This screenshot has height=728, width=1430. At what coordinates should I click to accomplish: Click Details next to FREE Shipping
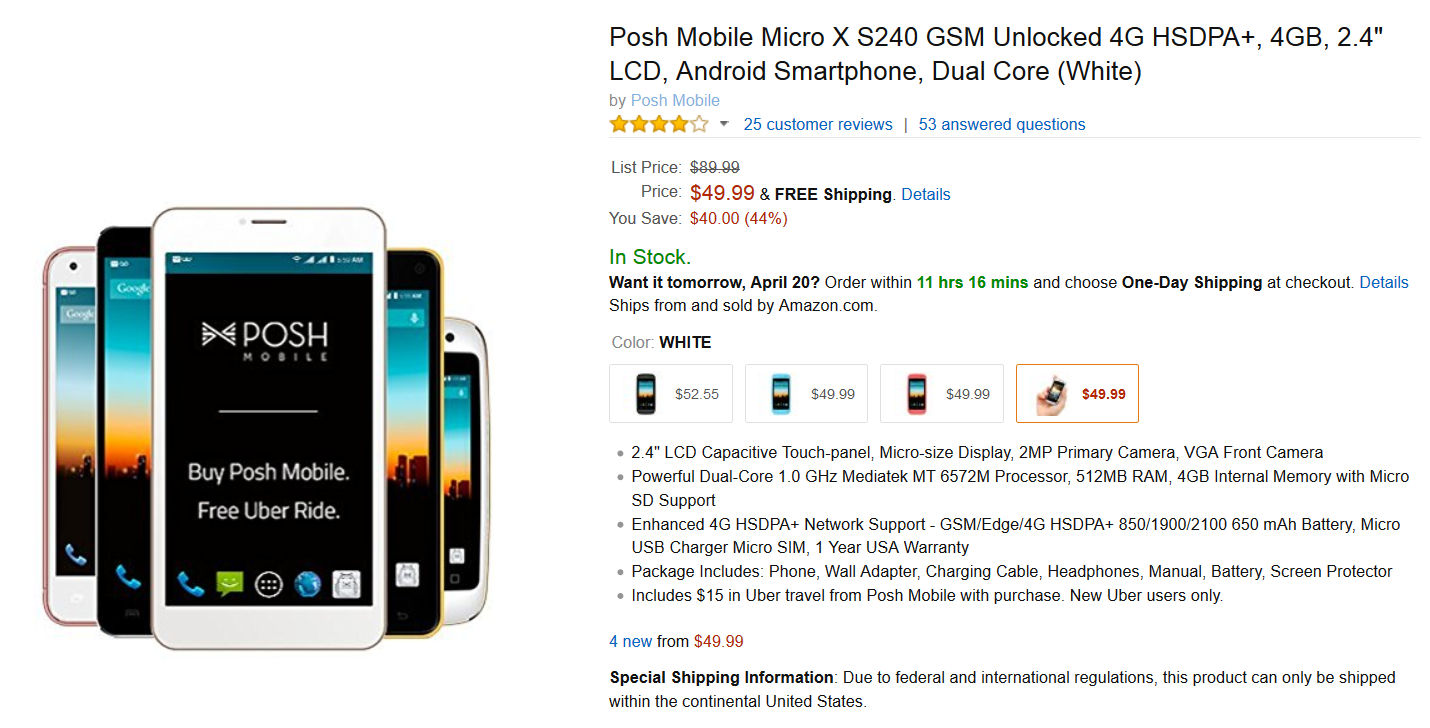(926, 194)
